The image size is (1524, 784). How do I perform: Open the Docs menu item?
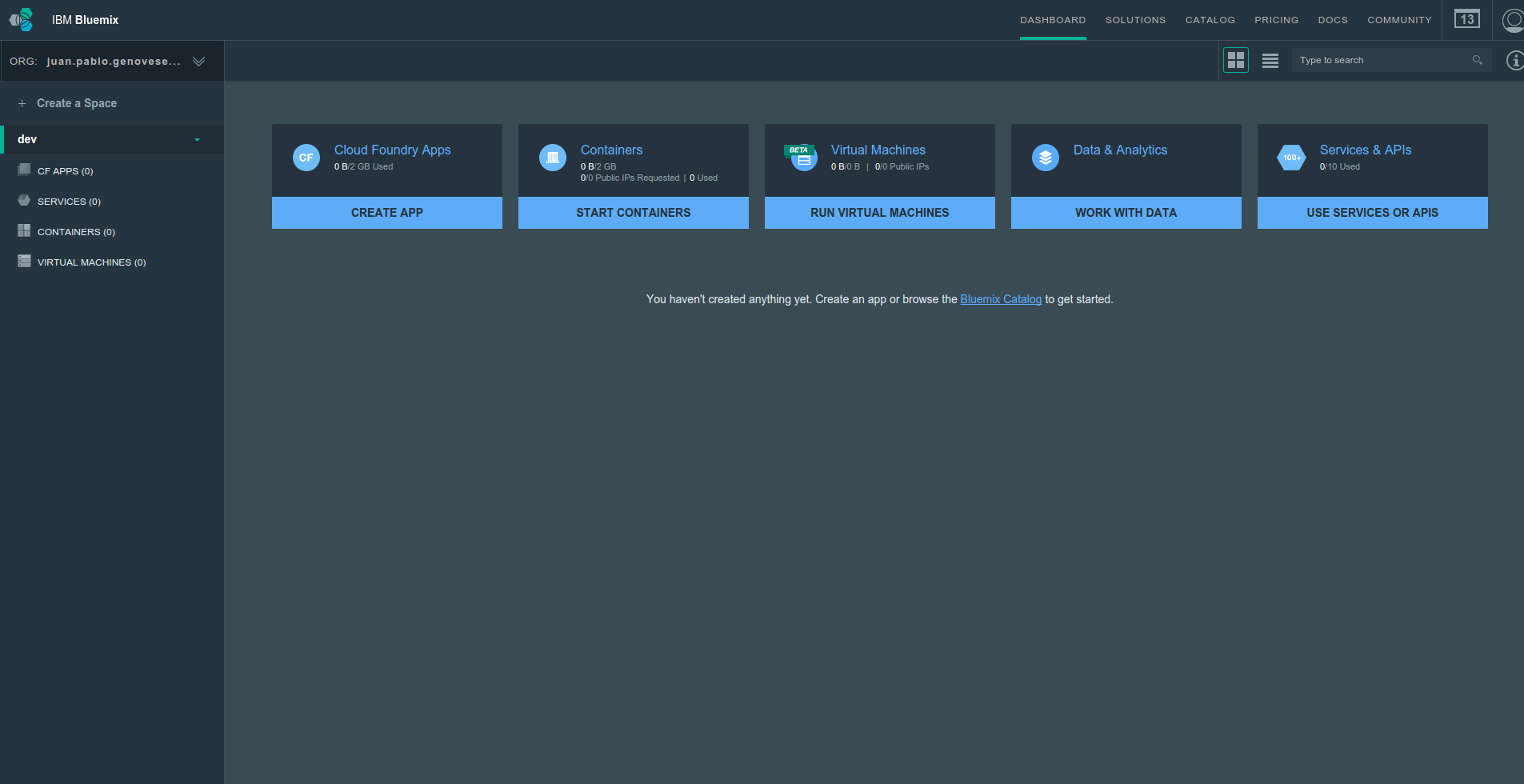(x=1333, y=20)
